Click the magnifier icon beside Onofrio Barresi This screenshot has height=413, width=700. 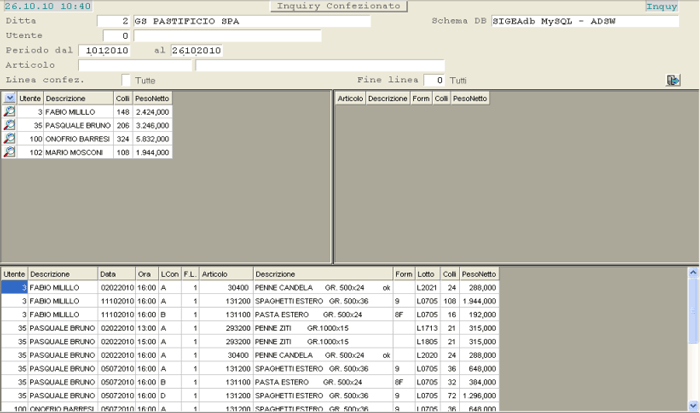click(9, 139)
